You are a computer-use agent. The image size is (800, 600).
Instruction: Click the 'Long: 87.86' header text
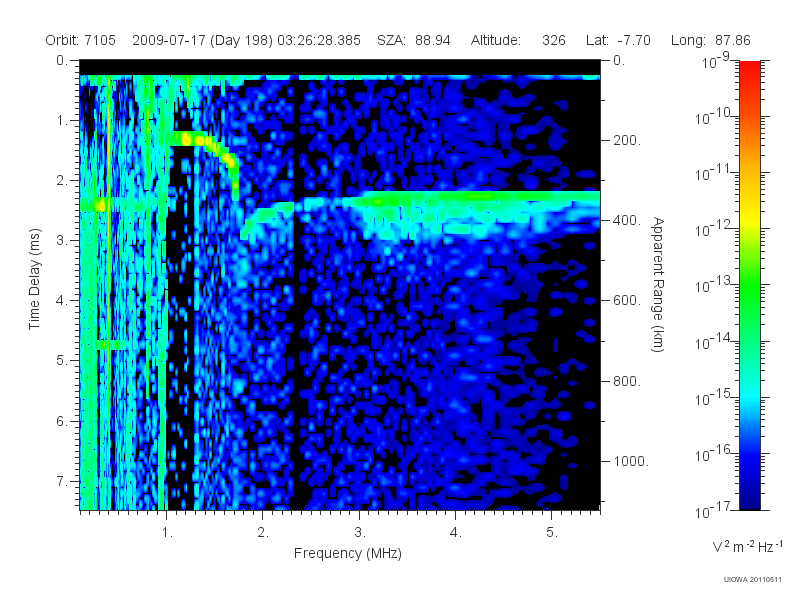pyautogui.click(x=711, y=40)
